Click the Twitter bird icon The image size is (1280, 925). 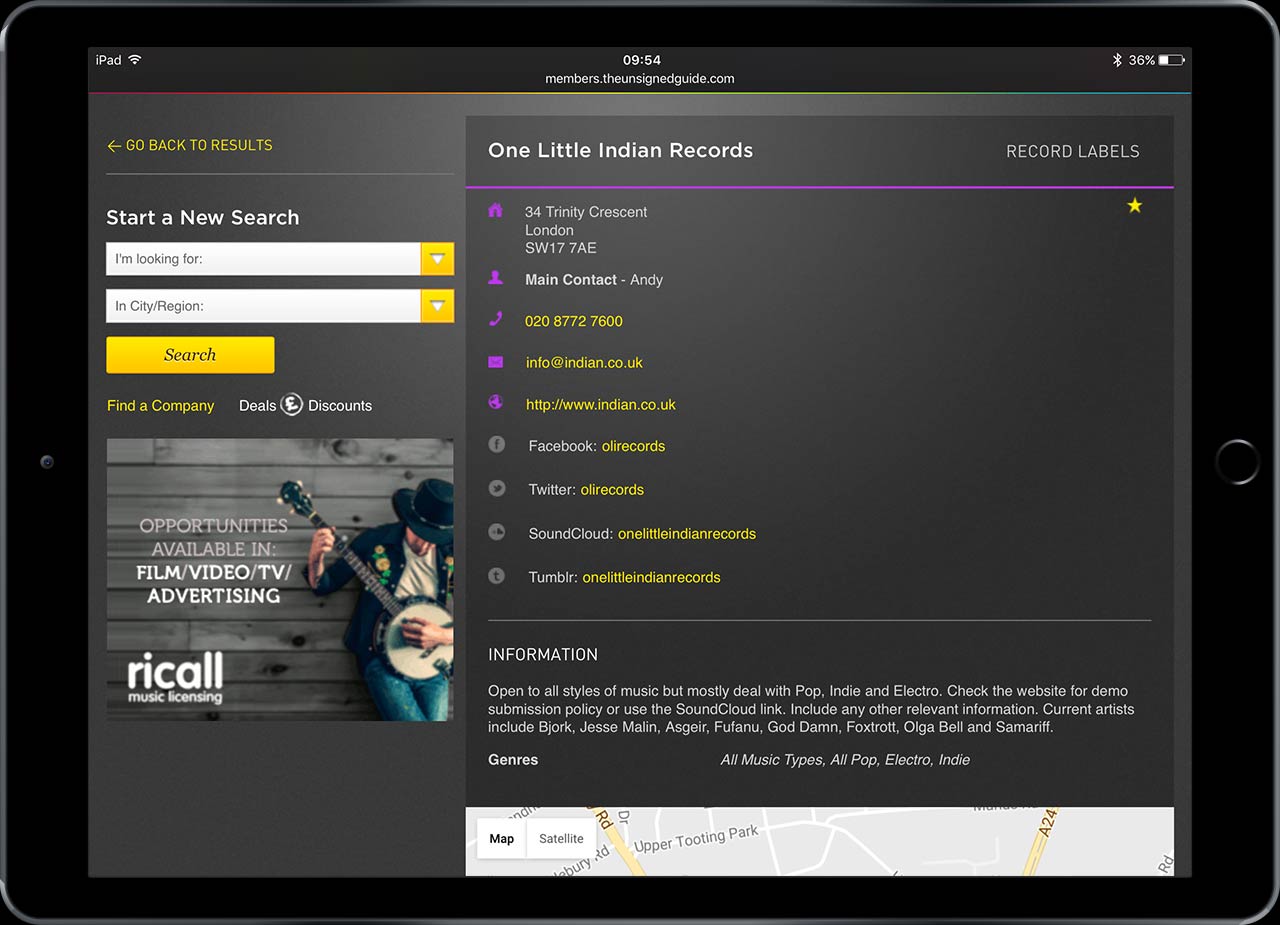[496, 488]
